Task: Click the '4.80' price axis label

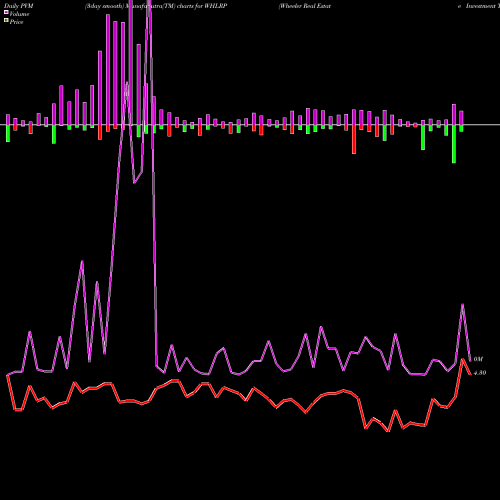Action: pyautogui.click(x=480, y=373)
